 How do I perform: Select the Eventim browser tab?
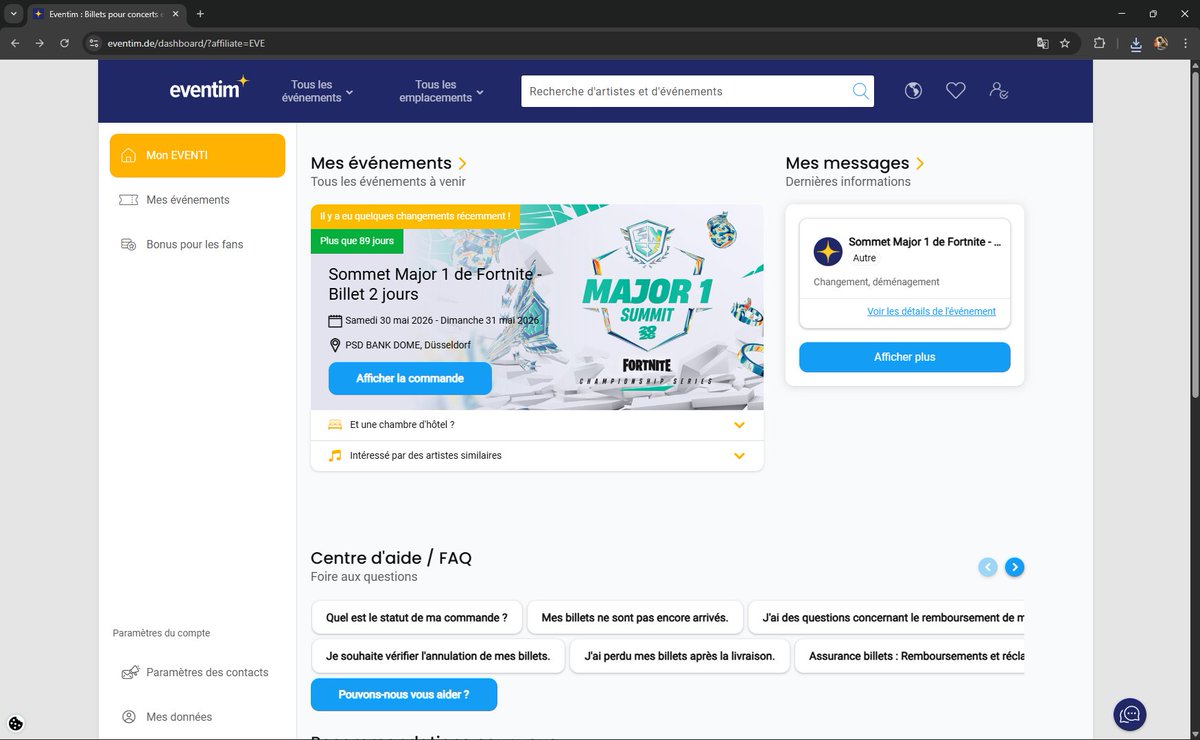tap(105, 14)
